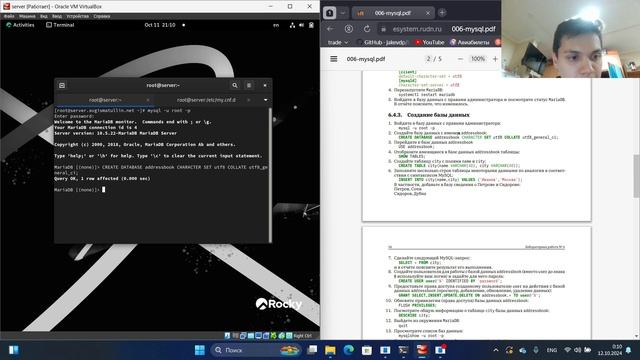Click the tray Wi-Fi network icon
Screen dimensions: 640x360
pyautogui.click(x=567, y=350)
